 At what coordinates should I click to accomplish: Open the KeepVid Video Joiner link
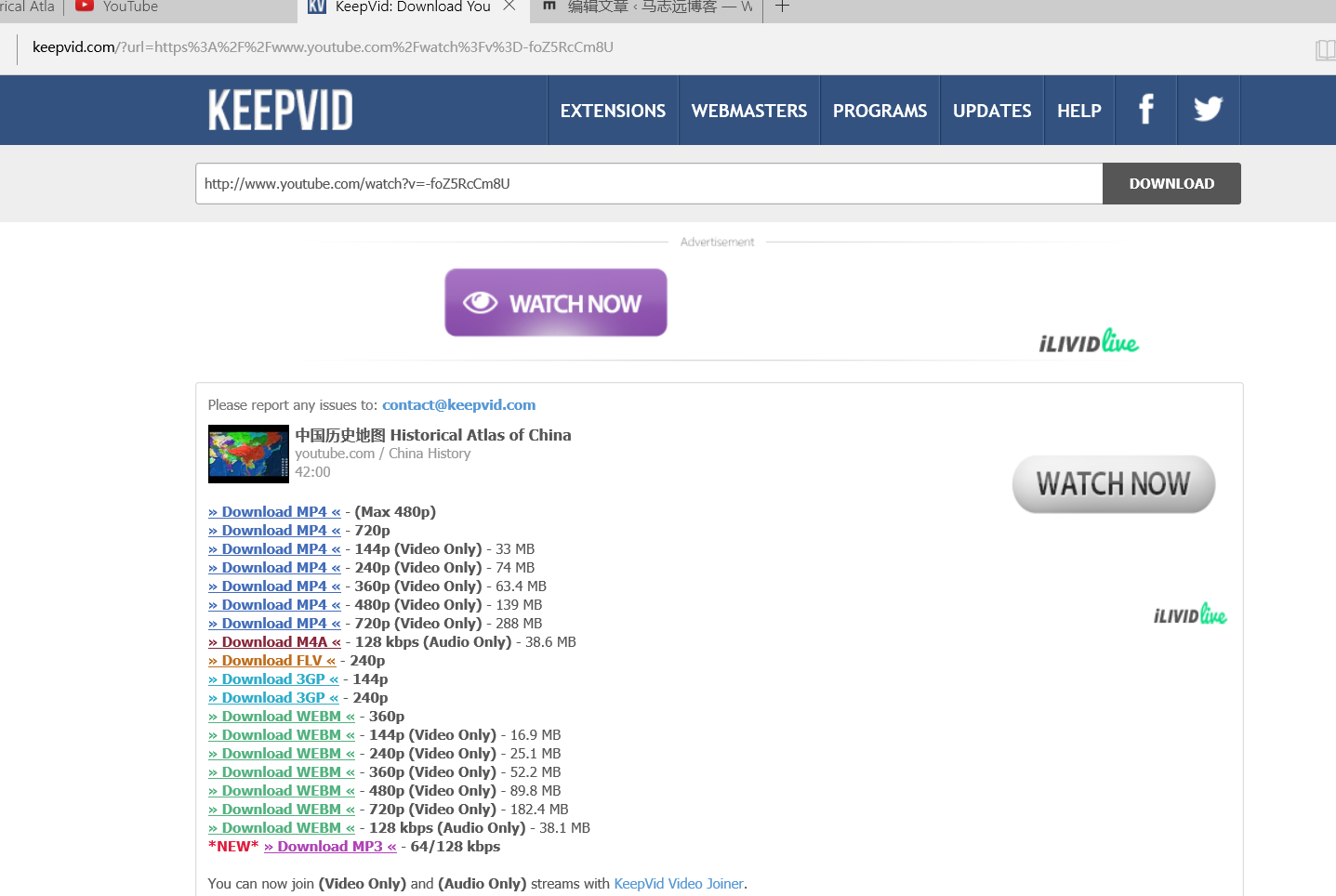679,884
